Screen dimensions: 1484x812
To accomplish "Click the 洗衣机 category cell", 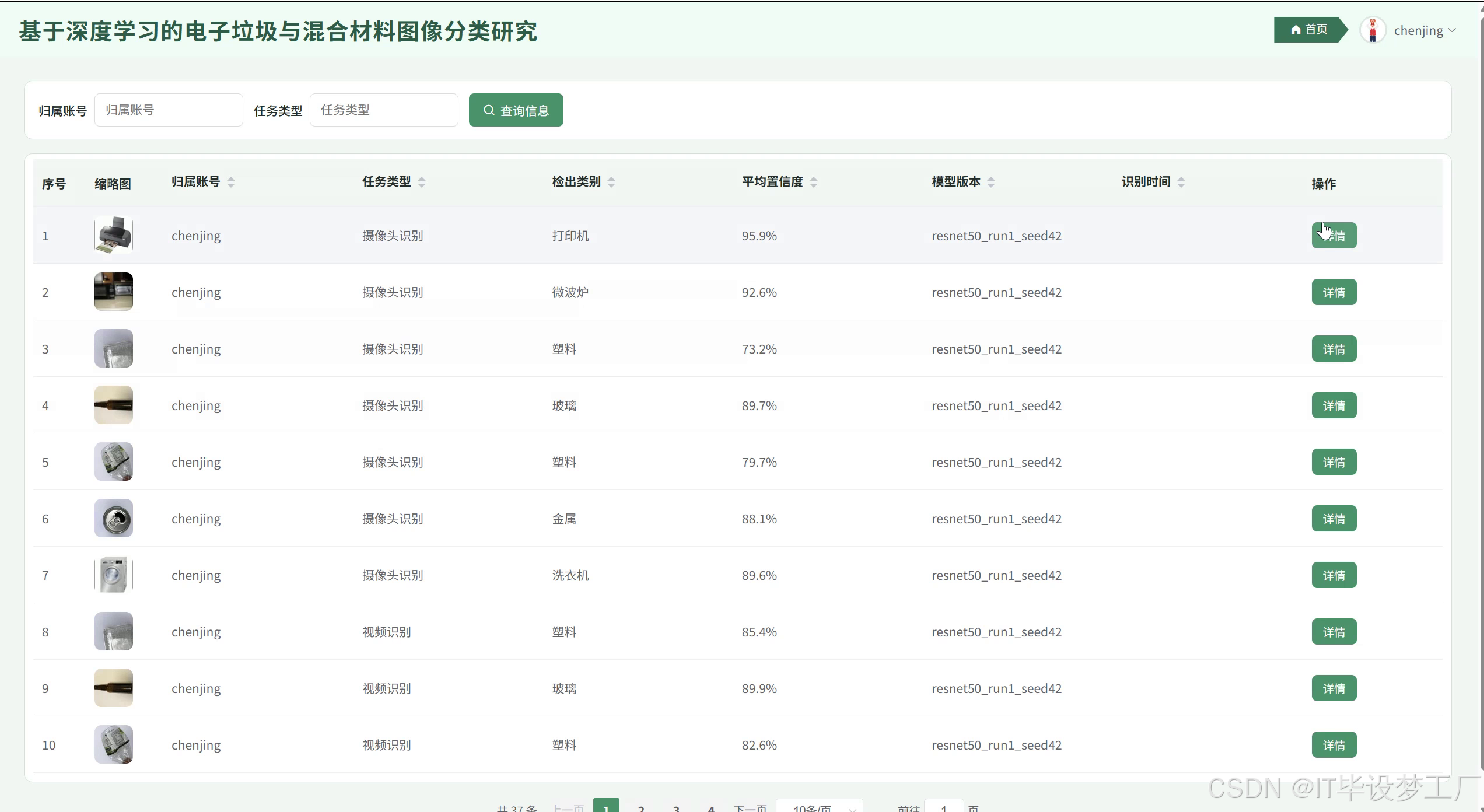I will click(x=570, y=575).
